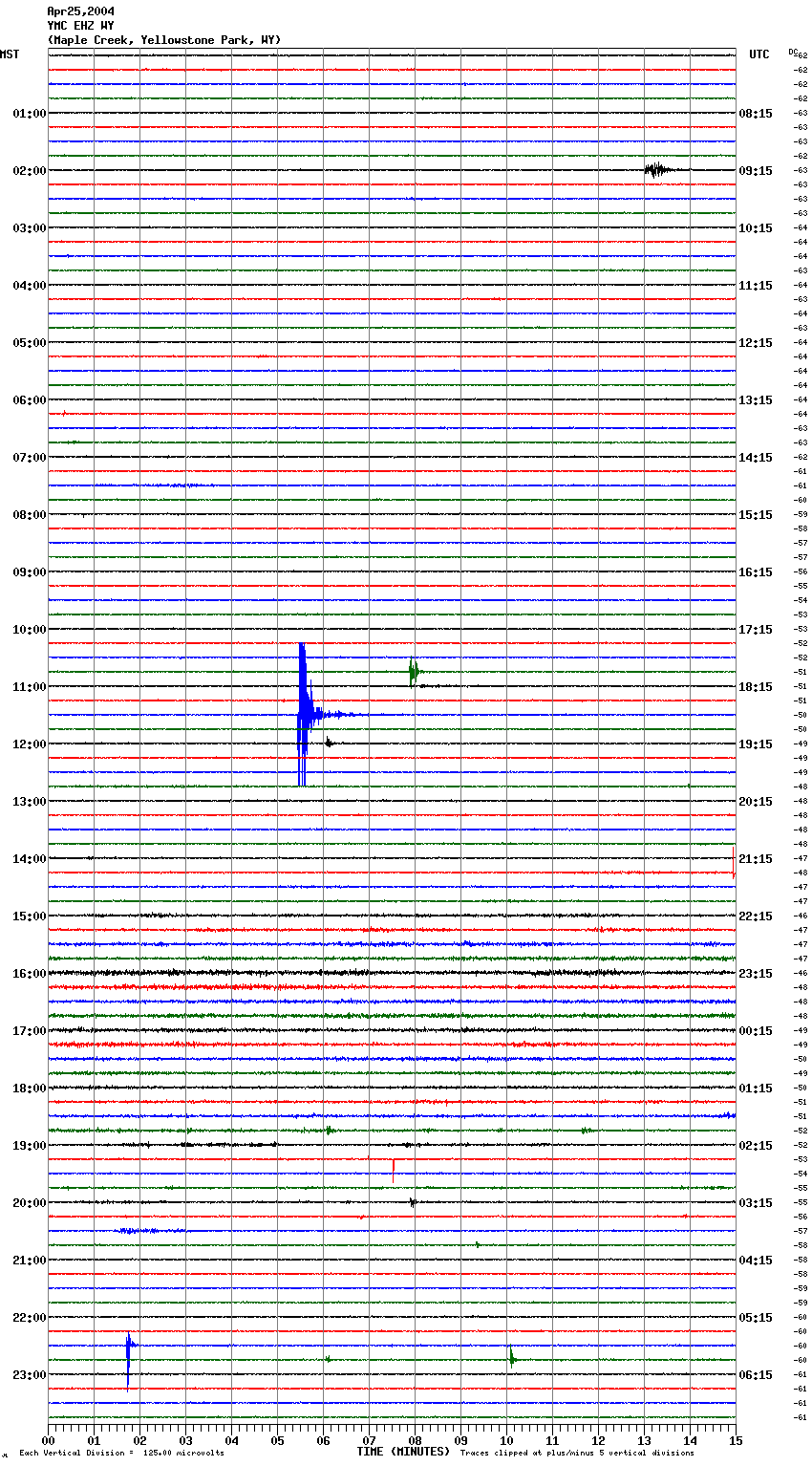
Task: Select the 18:00 MST time label
Action: (30, 1089)
